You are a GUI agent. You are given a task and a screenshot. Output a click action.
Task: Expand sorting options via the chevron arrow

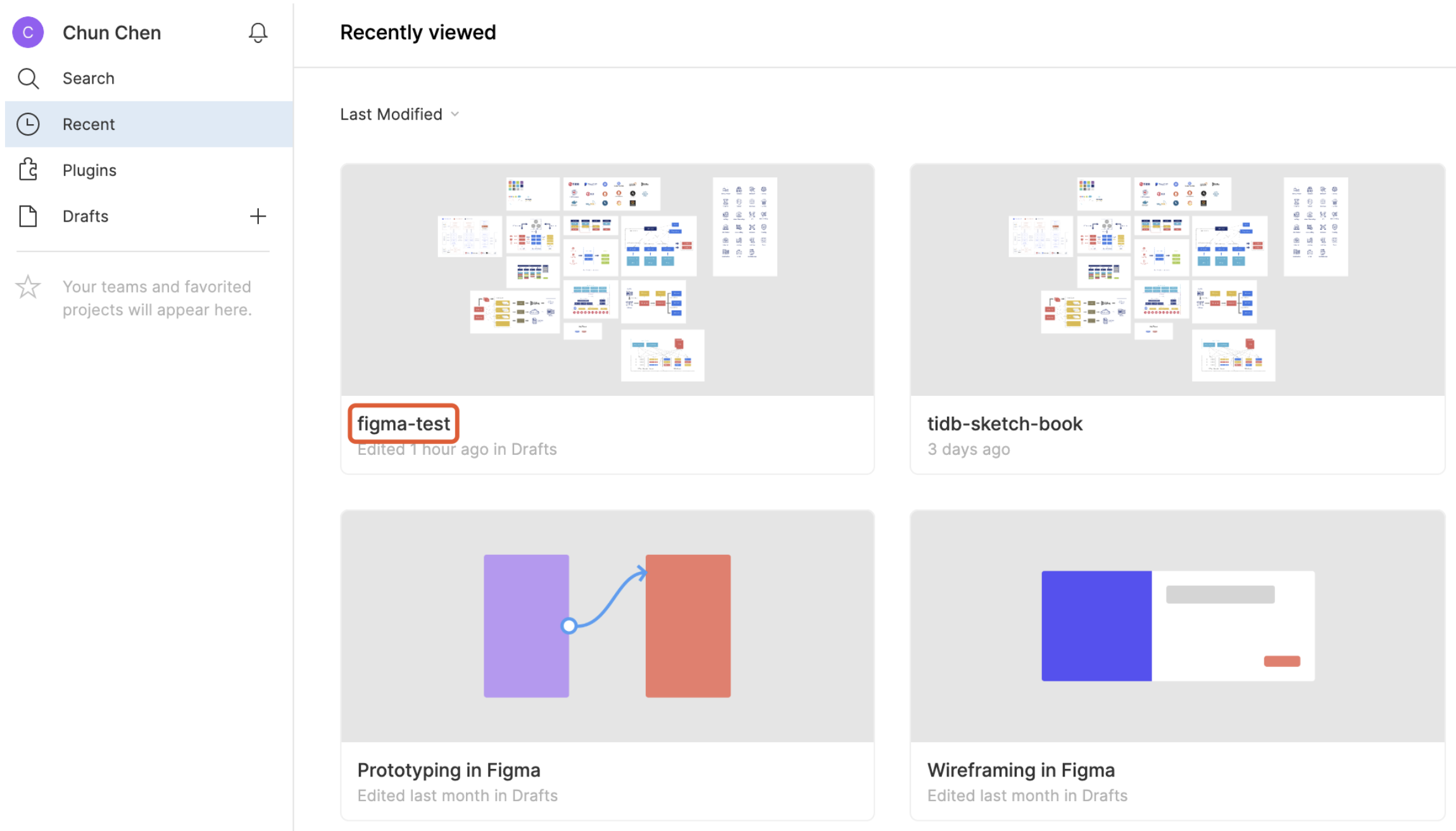455,114
